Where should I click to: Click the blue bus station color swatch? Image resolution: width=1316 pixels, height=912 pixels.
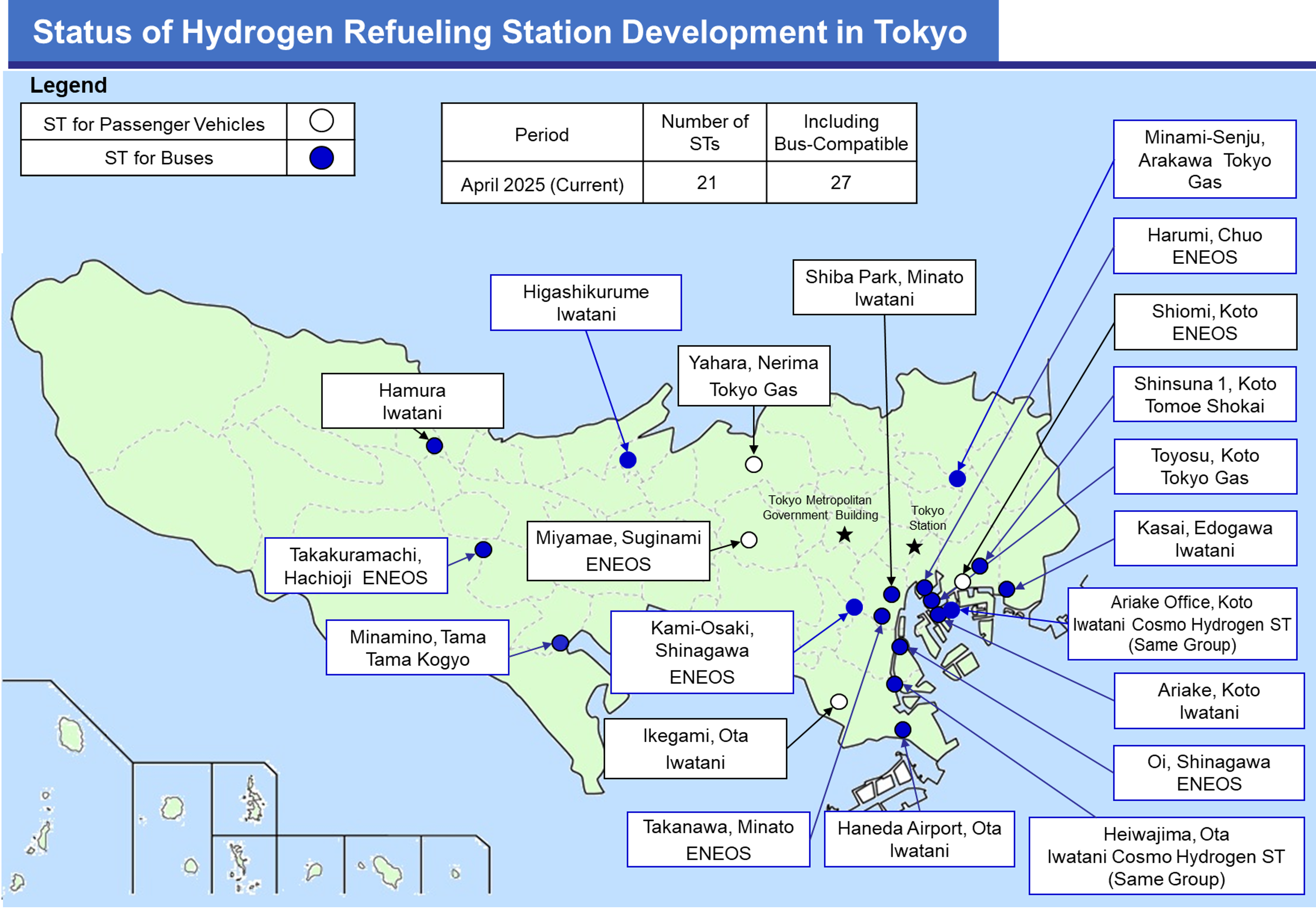tap(322, 158)
